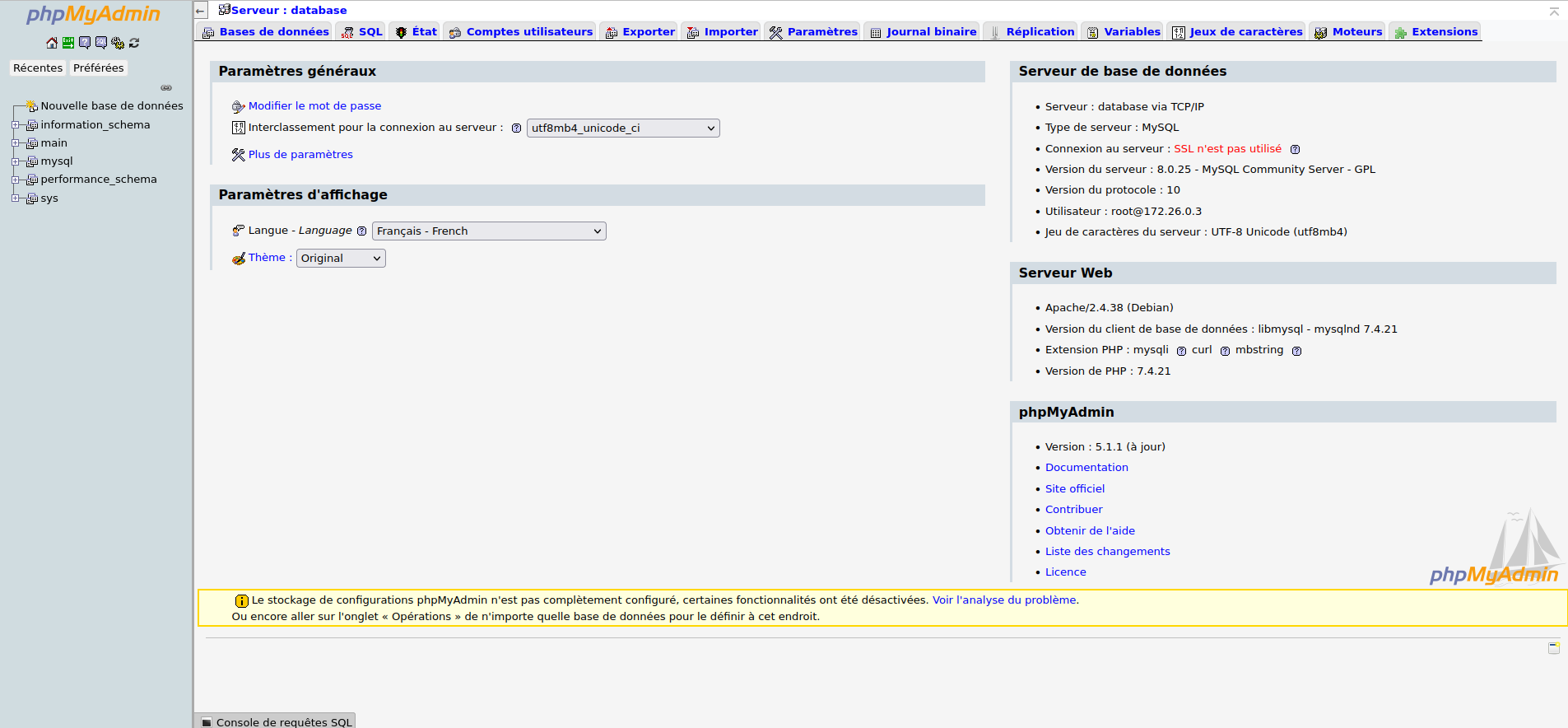
Task: Open the Moteurs tab
Action: point(1347,32)
